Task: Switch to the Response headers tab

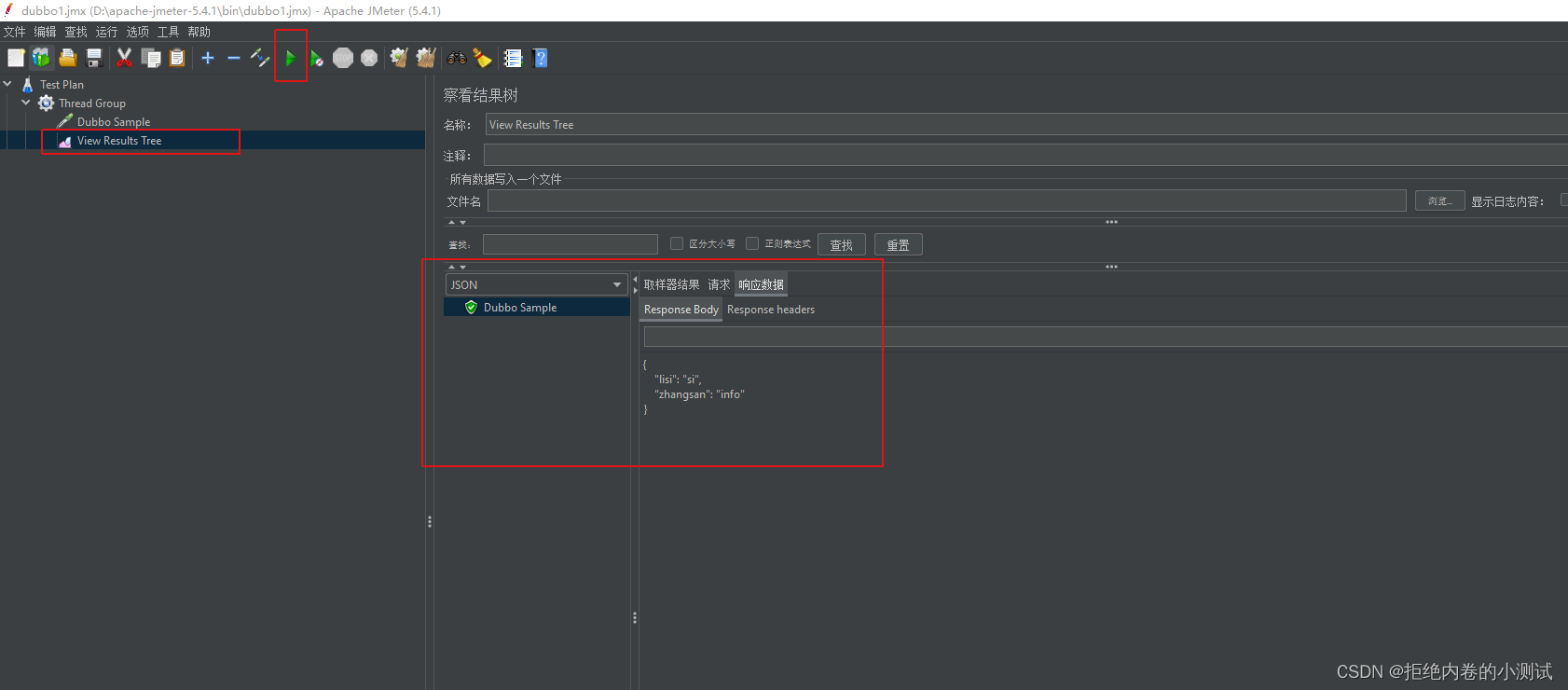Action: (x=771, y=310)
